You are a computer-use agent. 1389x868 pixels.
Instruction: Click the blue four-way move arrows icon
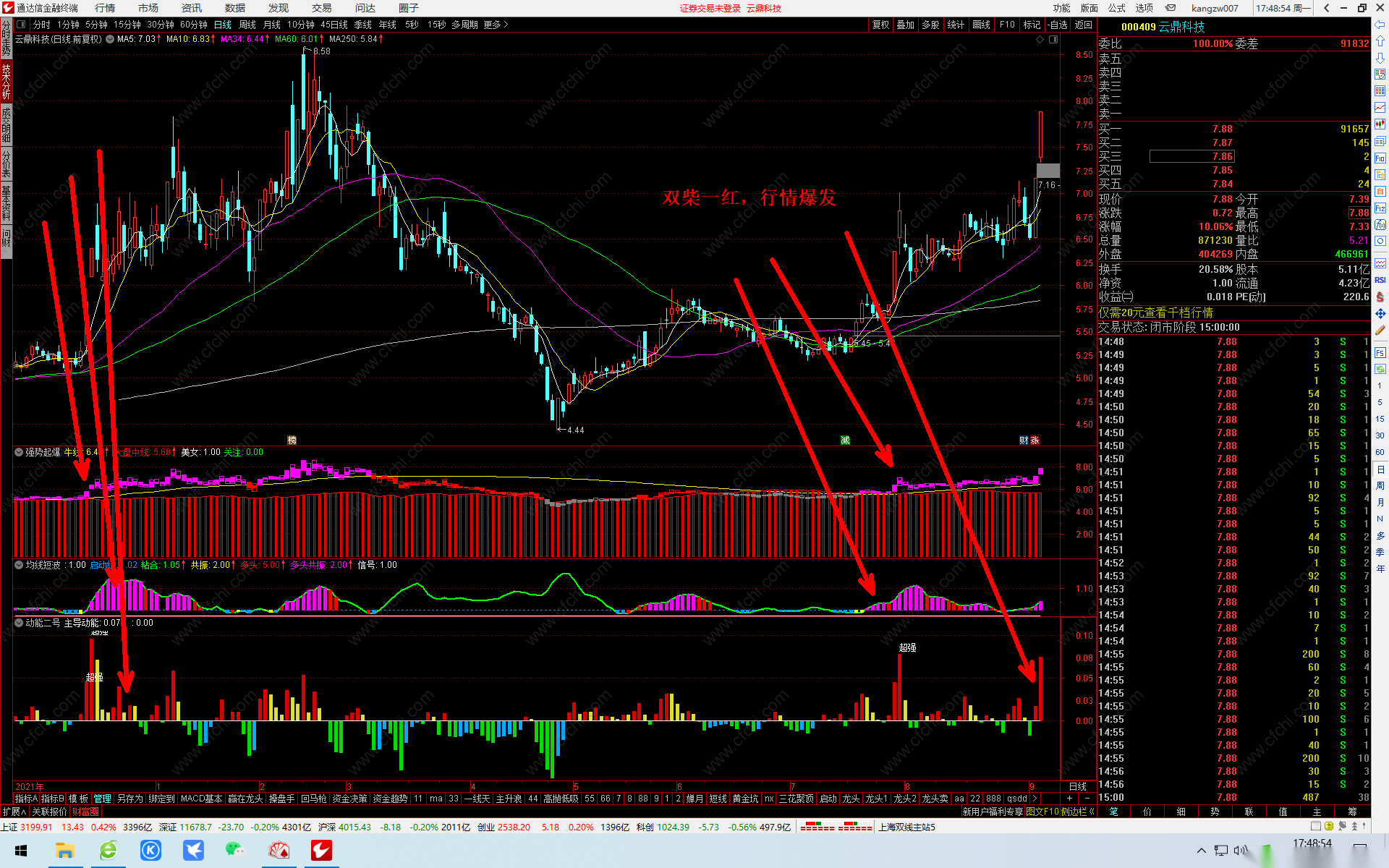point(1380,313)
